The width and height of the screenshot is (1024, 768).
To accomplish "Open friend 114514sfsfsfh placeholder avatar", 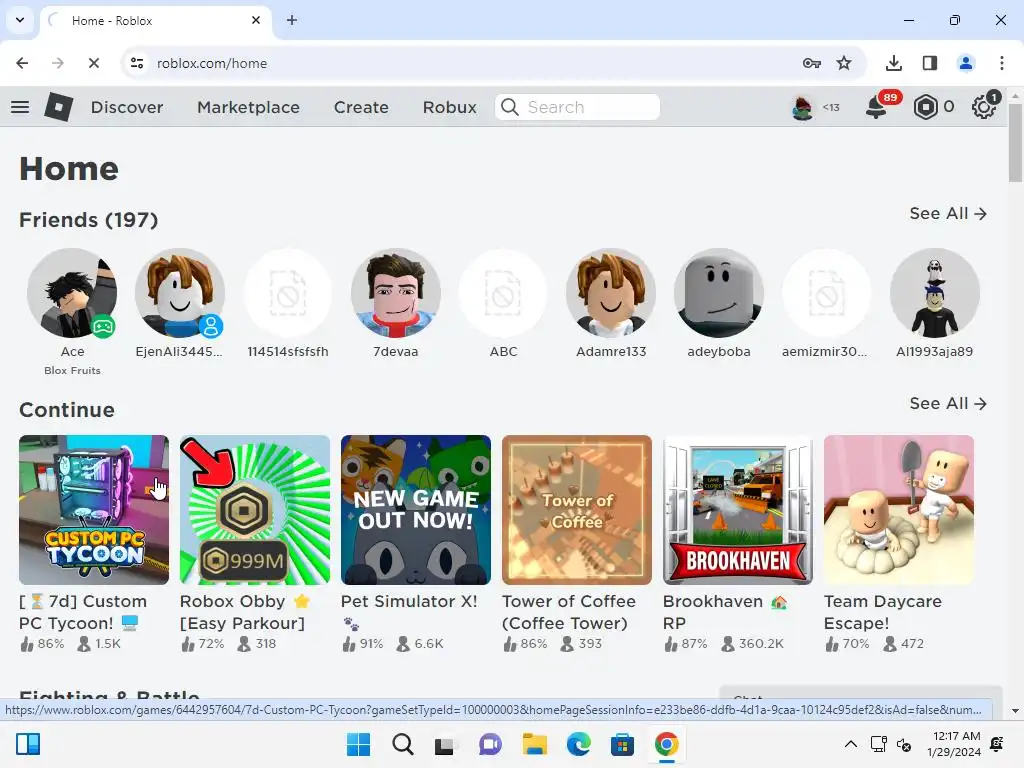I will (288, 293).
